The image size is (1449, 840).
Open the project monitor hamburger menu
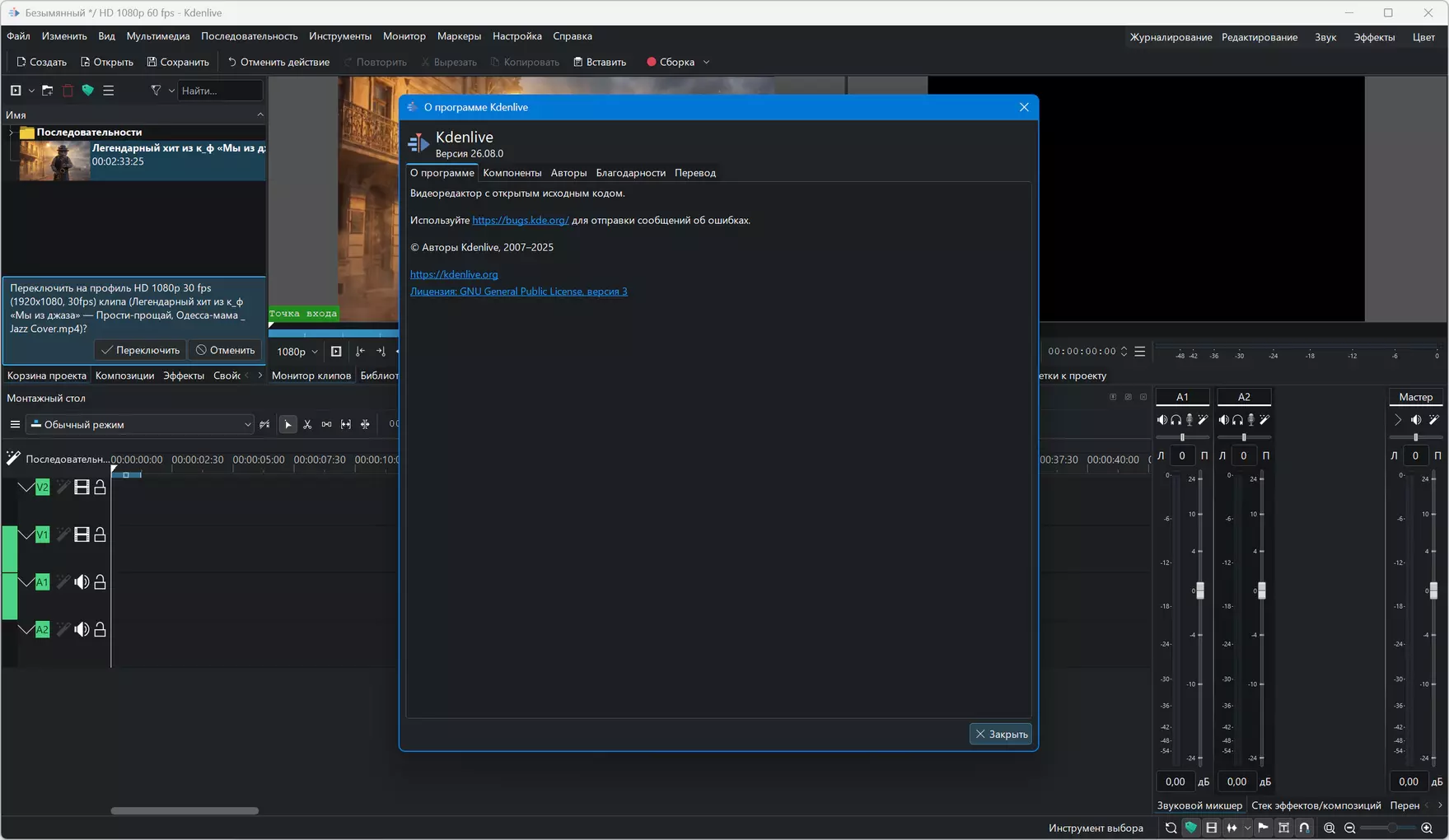(1140, 352)
